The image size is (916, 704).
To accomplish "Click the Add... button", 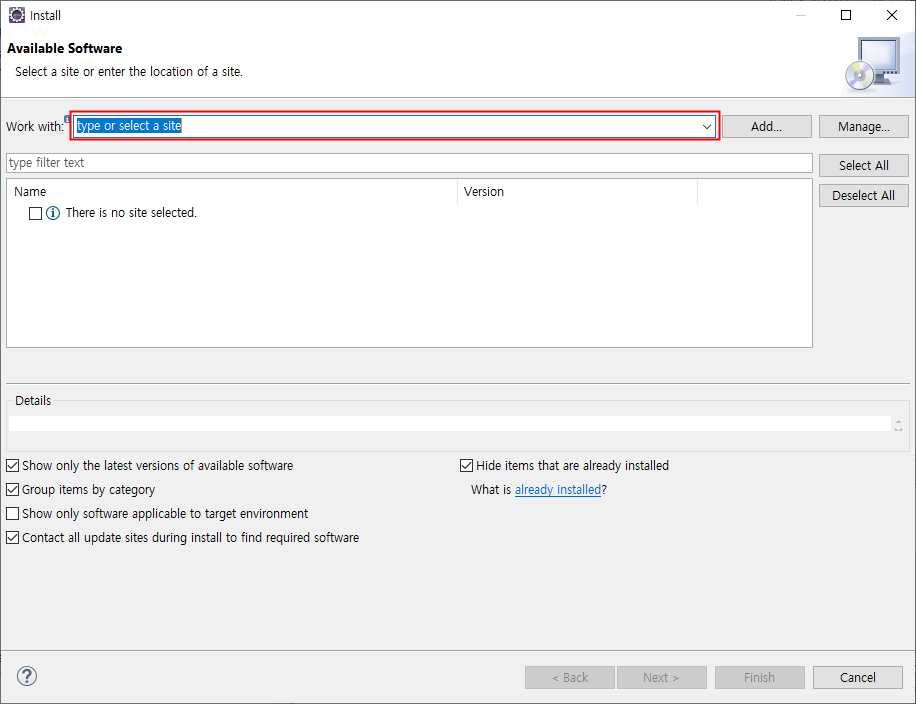I will tap(766, 127).
